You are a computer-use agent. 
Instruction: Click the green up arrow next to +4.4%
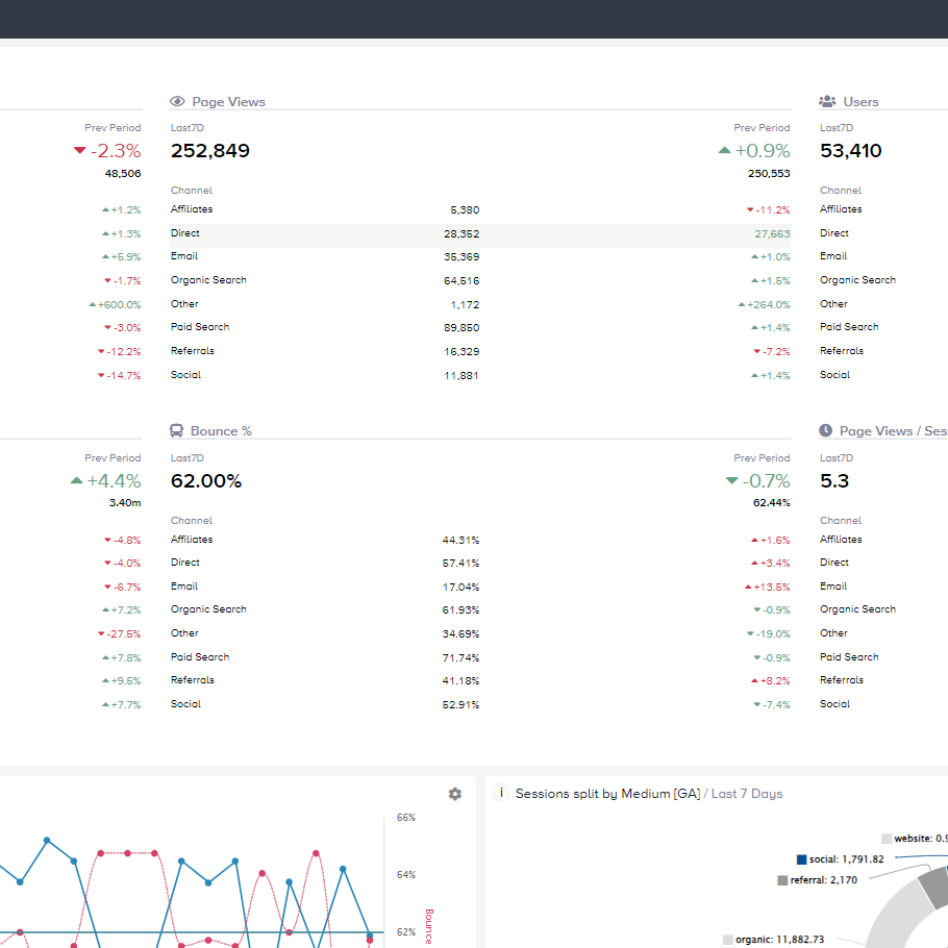(78, 481)
